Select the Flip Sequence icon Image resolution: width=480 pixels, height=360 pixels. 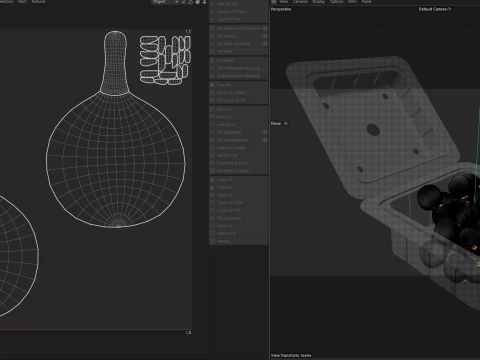coord(212,218)
